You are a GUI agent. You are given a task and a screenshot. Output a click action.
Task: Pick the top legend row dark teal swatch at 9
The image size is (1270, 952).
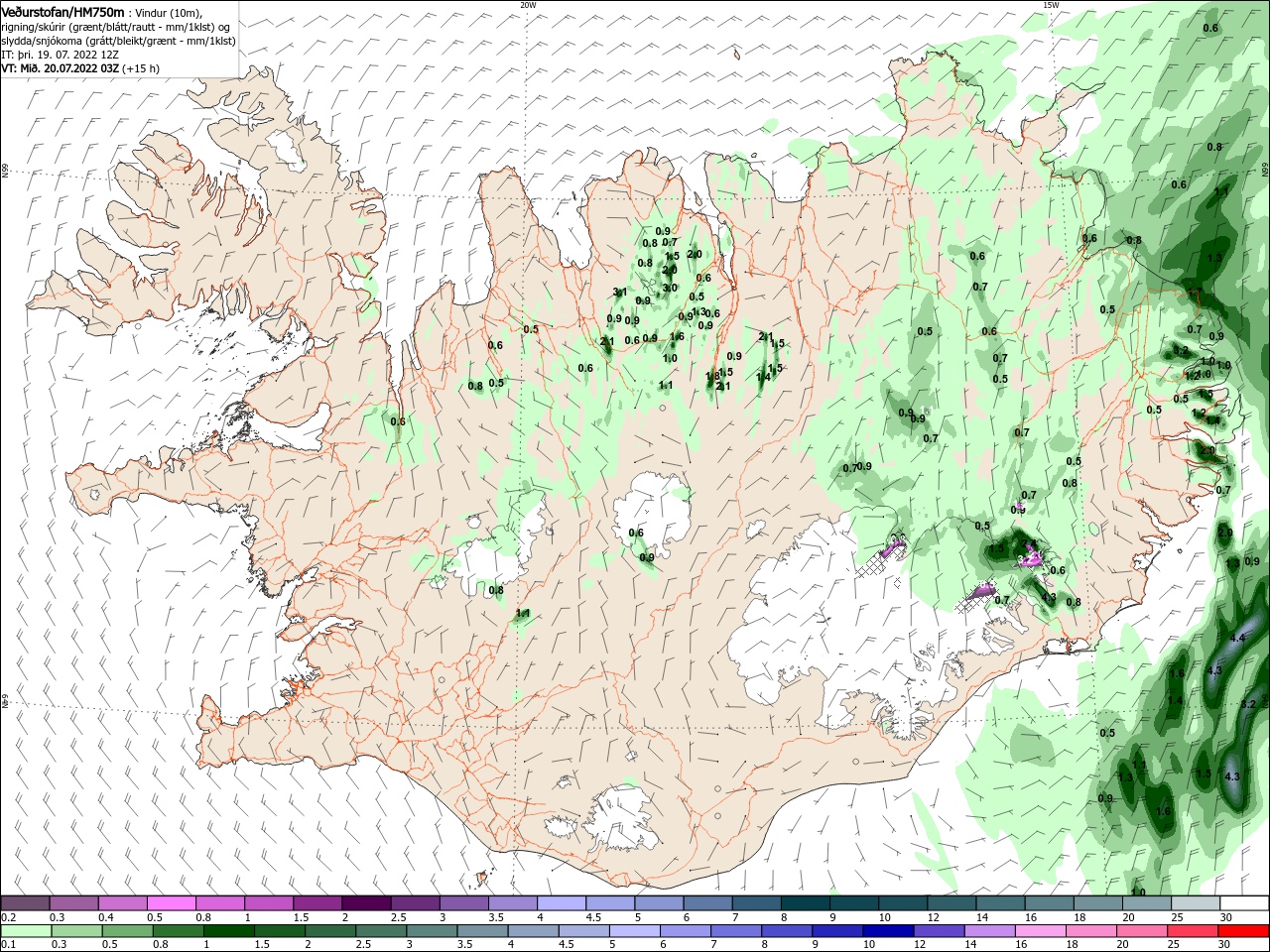[853, 903]
